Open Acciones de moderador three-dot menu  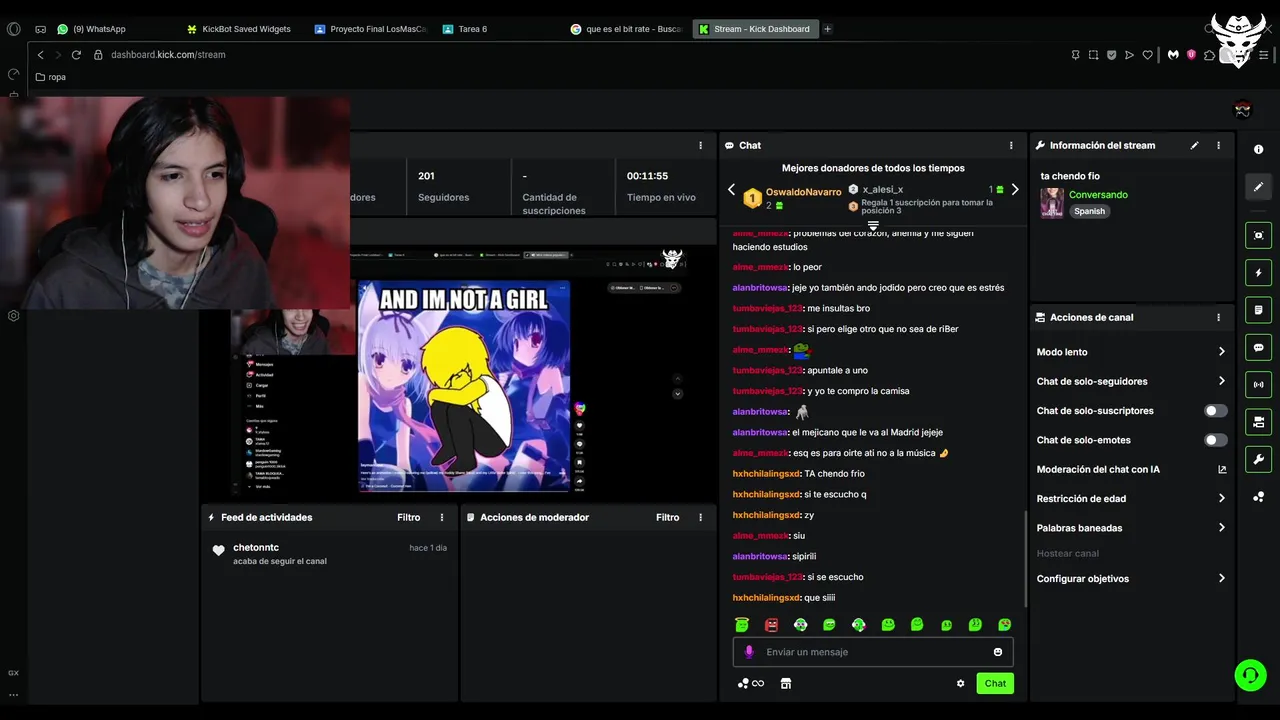click(x=700, y=517)
